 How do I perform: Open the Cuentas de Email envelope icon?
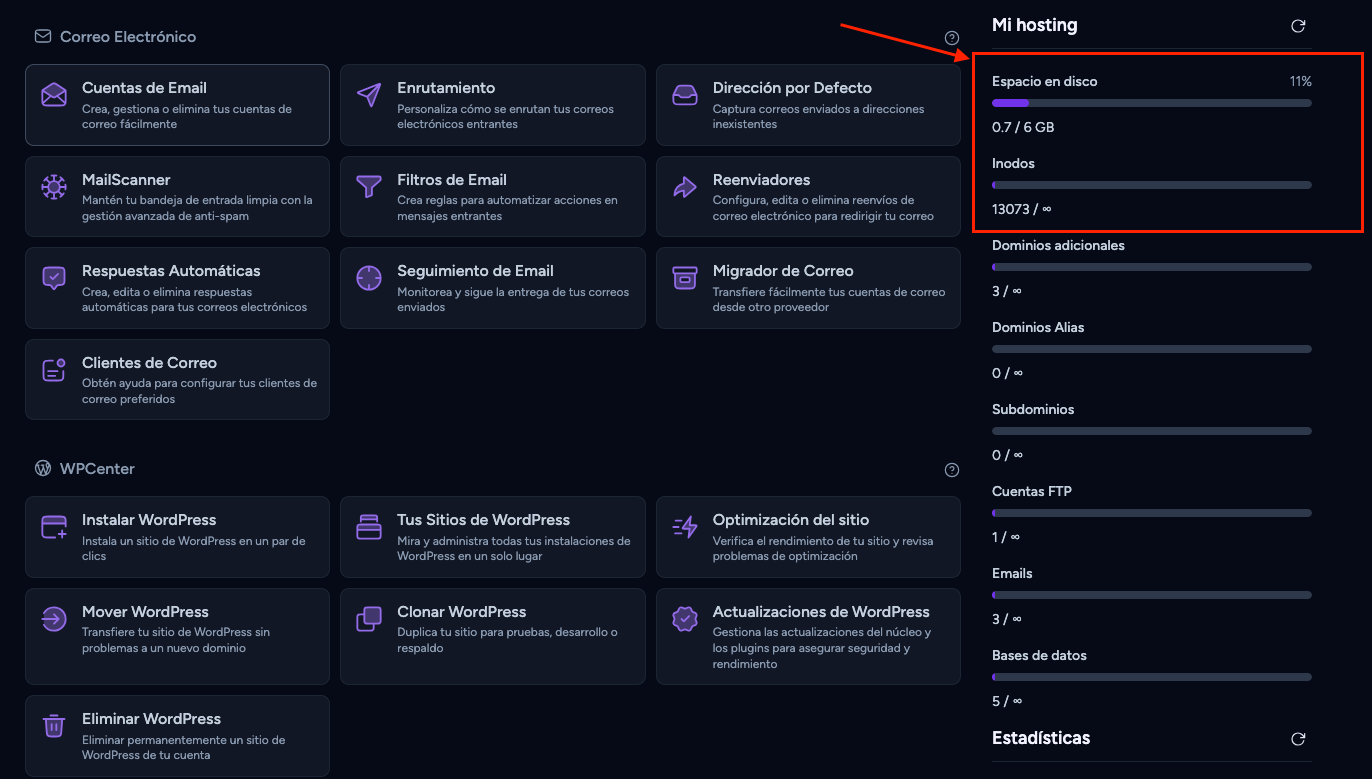(54, 95)
